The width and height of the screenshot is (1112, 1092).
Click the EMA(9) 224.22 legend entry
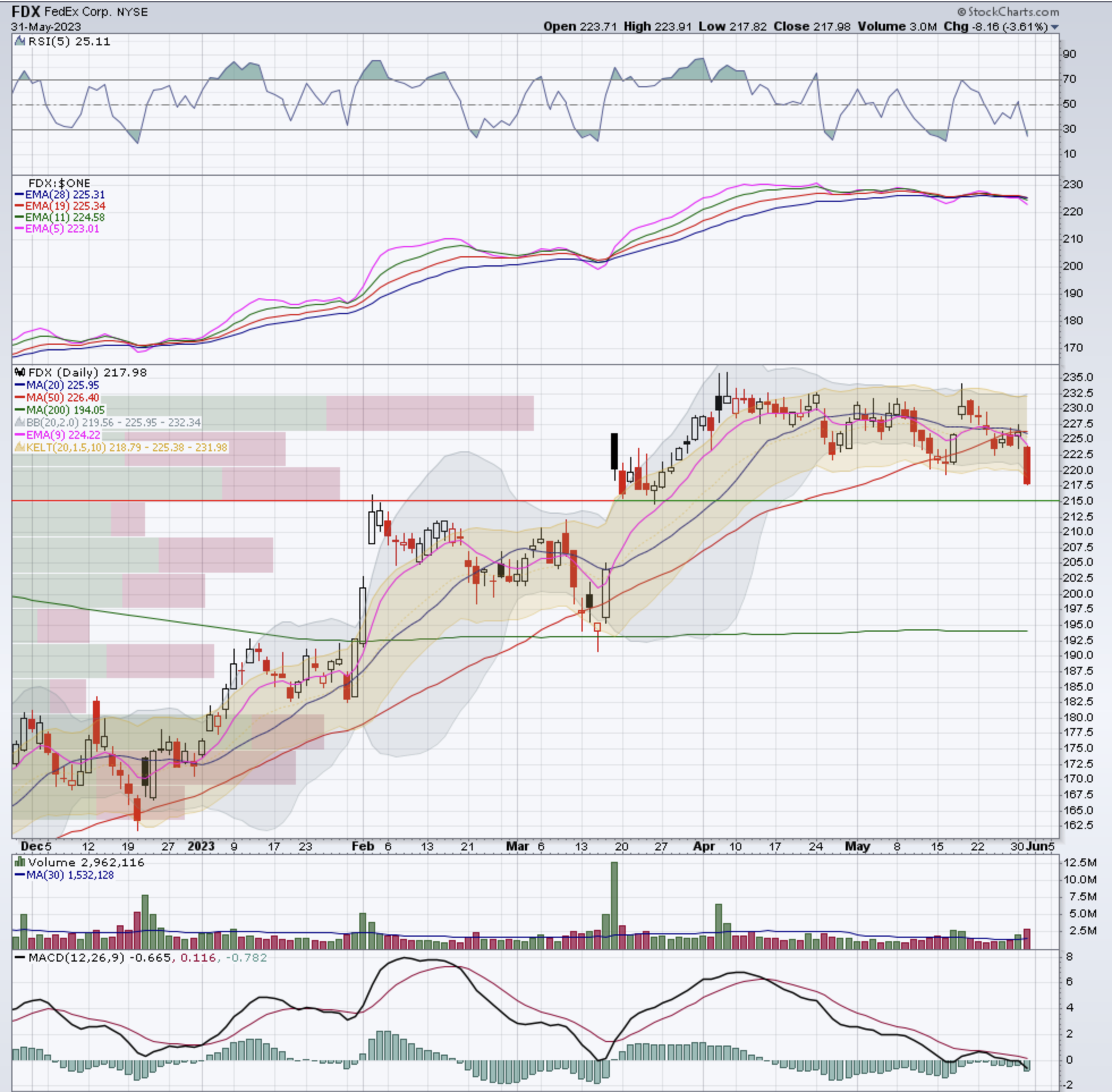pyautogui.click(x=57, y=435)
